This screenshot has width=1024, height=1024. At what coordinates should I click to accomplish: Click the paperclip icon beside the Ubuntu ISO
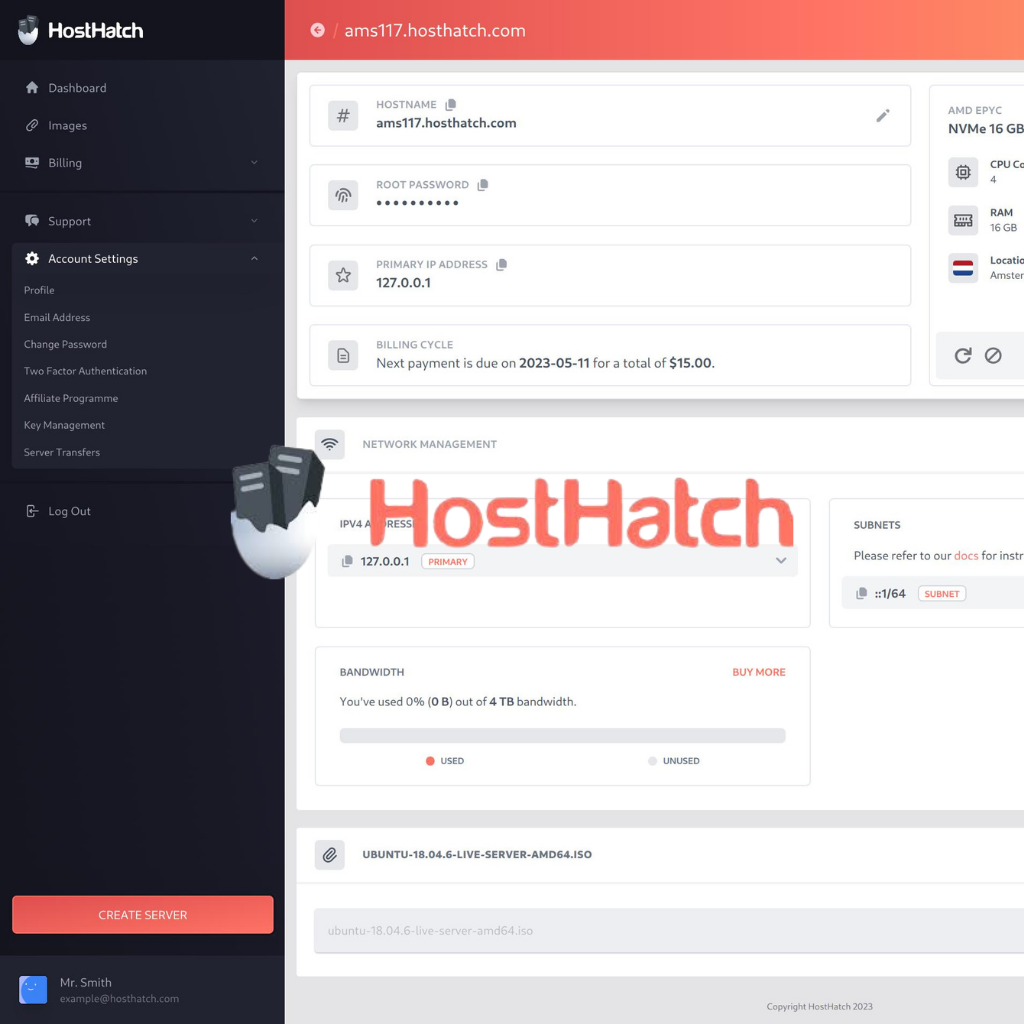click(330, 854)
